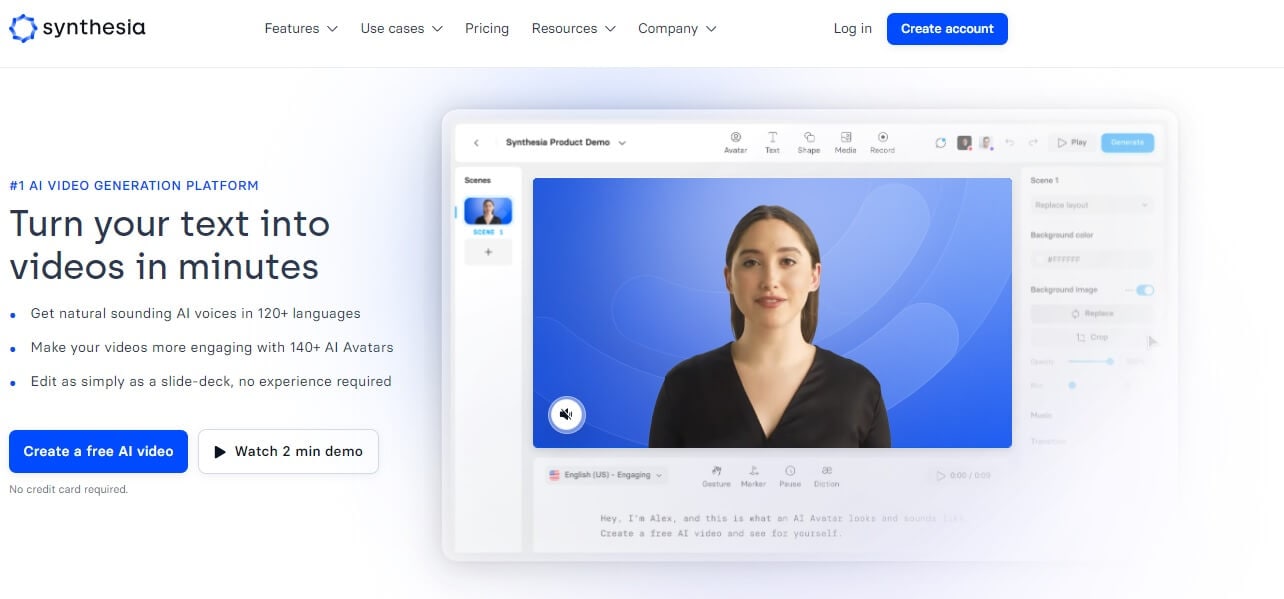Click the second collaborator avatar icon
Screen dimensions: 1284x599
coord(985,143)
